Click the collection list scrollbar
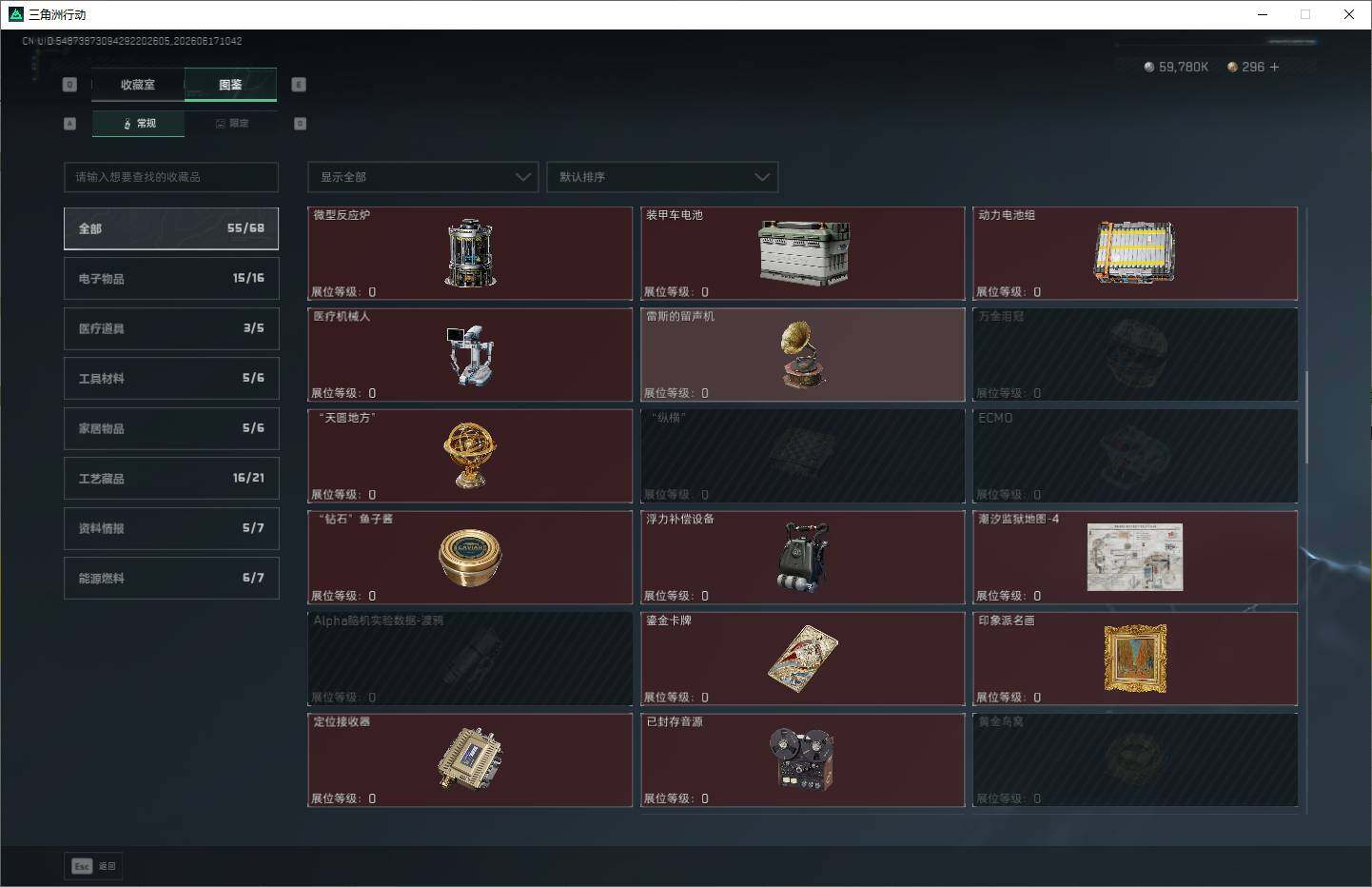Screen dimensions: 1372x887 click(1306, 417)
